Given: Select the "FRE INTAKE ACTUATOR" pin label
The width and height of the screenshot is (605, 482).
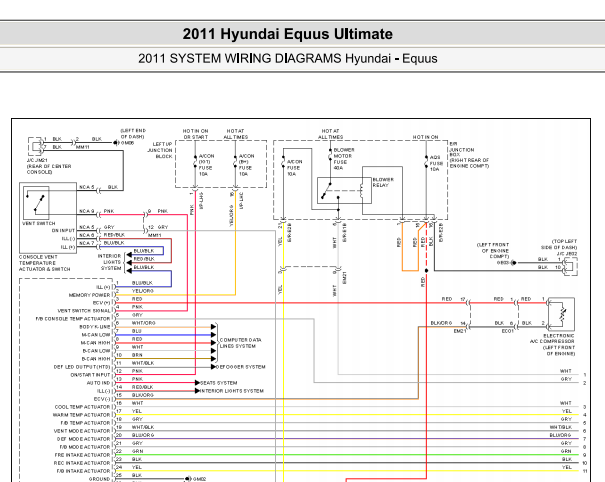Looking at the screenshot, I should point(82,455).
